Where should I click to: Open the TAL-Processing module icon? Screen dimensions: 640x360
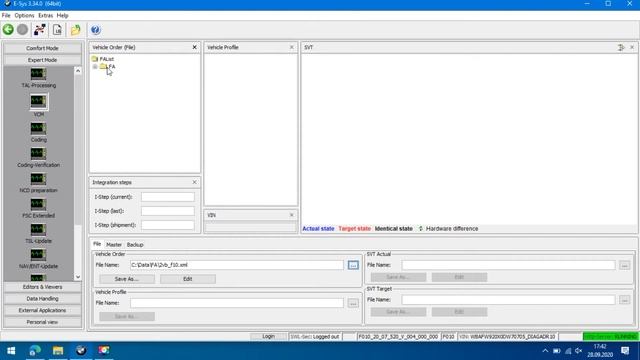click(x=38, y=74)
